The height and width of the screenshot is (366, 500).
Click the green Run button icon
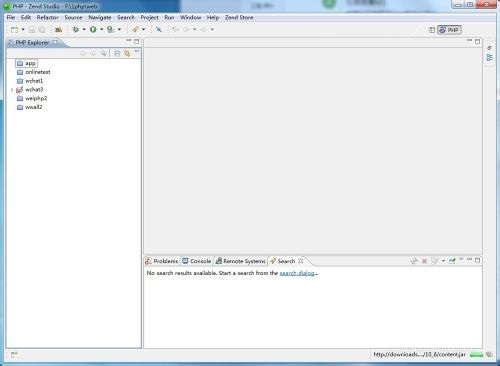tap(93, 30)
